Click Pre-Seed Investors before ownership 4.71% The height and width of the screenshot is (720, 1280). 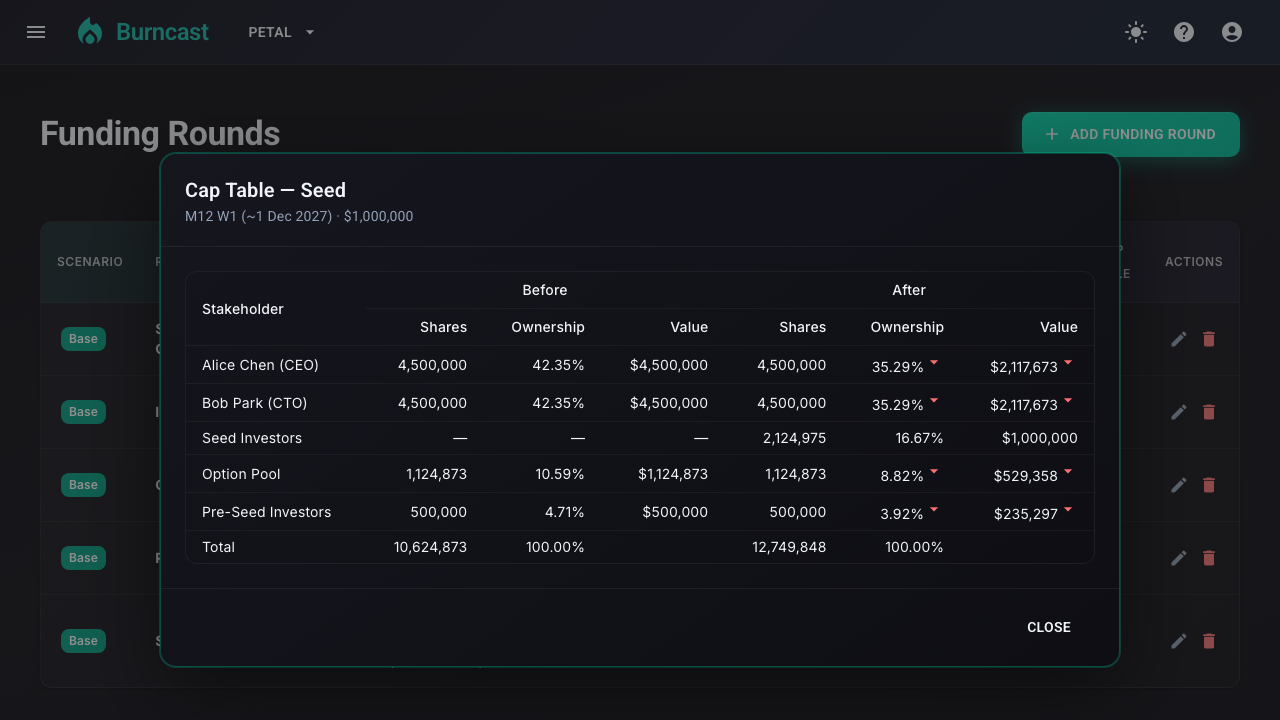click(x=565, y=512)
